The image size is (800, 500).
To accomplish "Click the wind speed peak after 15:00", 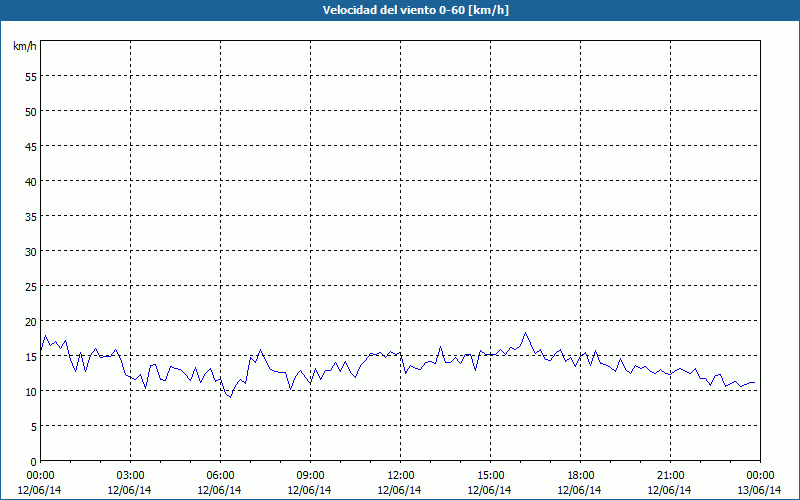I will (525, 333).
